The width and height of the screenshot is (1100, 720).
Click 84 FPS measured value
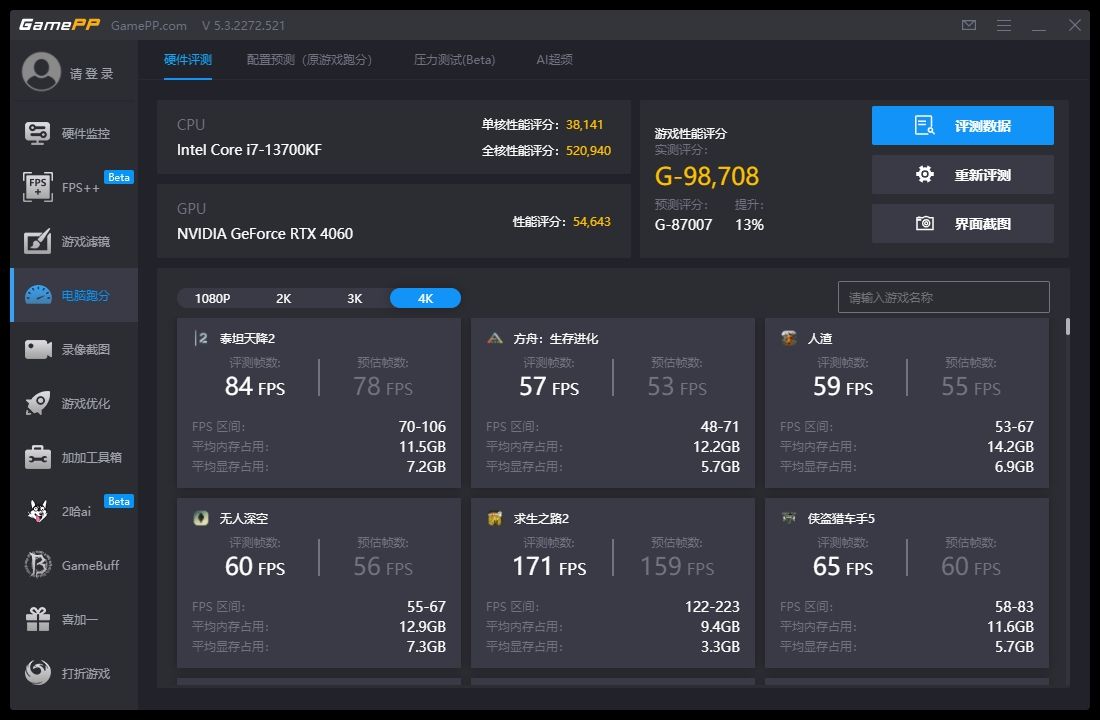click(x=255, y=386)
